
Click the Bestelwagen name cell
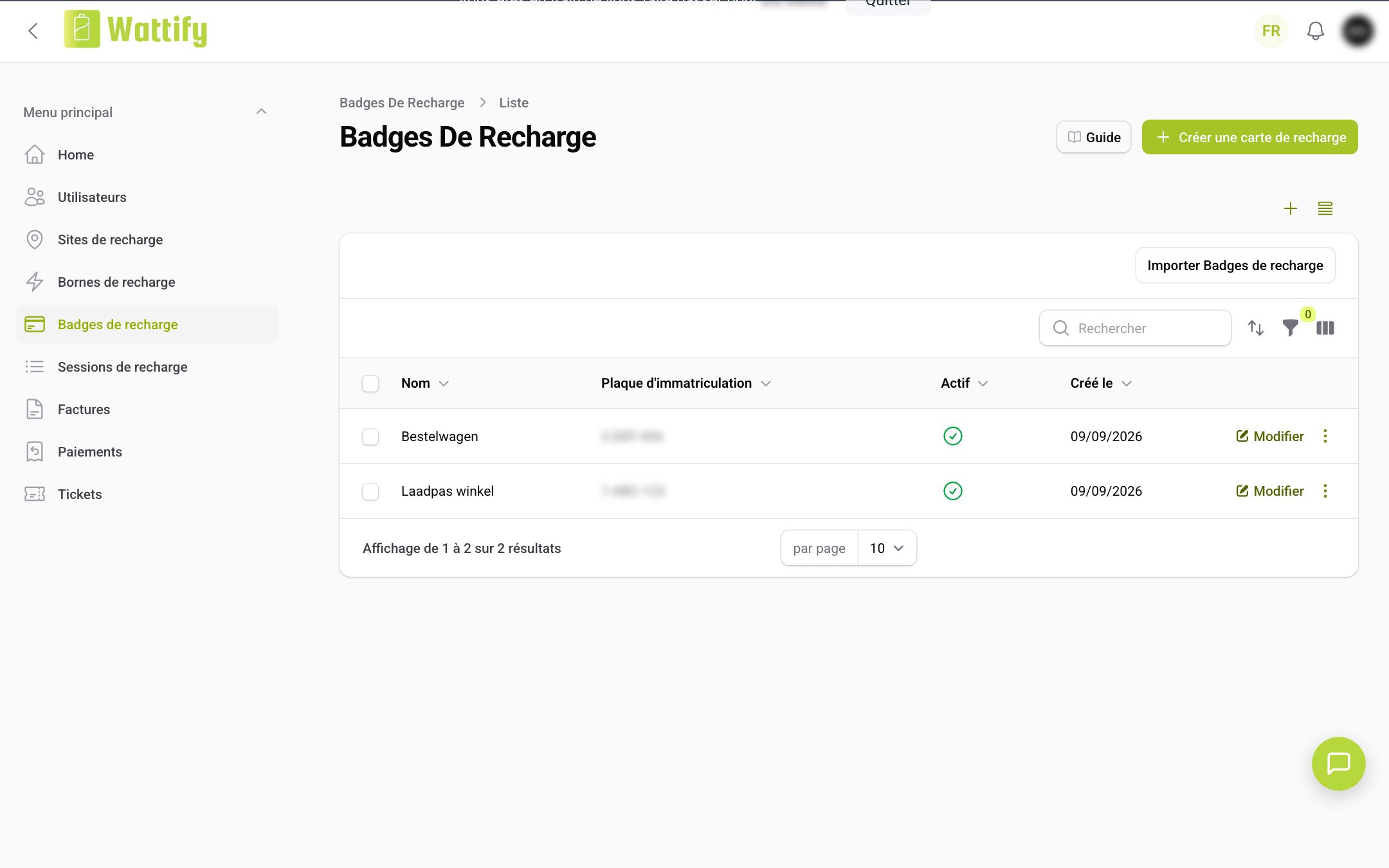[440, 436]
